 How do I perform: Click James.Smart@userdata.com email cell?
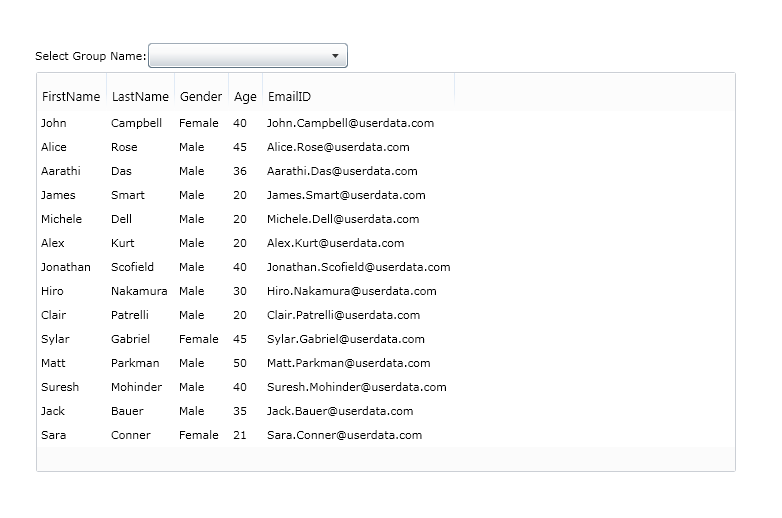click(346, 195)
